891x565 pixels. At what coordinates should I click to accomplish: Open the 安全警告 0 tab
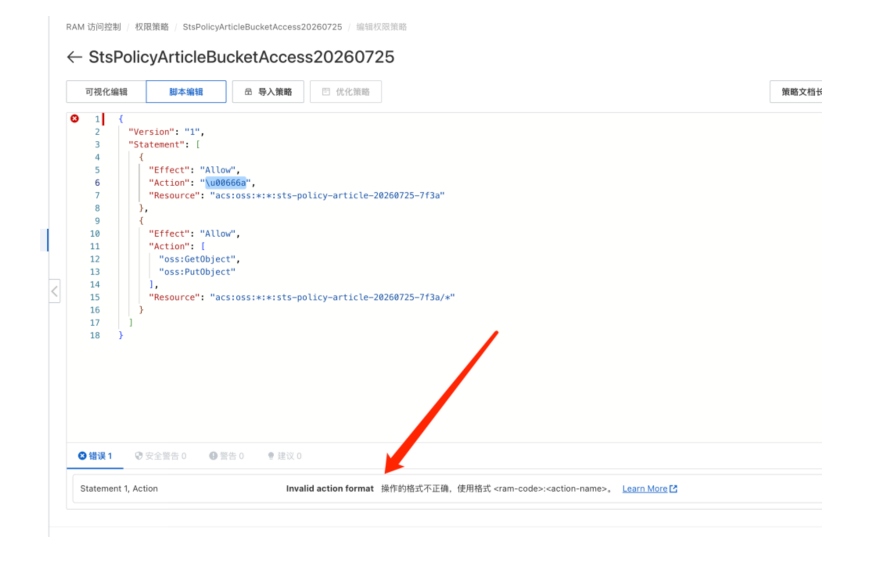click(161, 456)
